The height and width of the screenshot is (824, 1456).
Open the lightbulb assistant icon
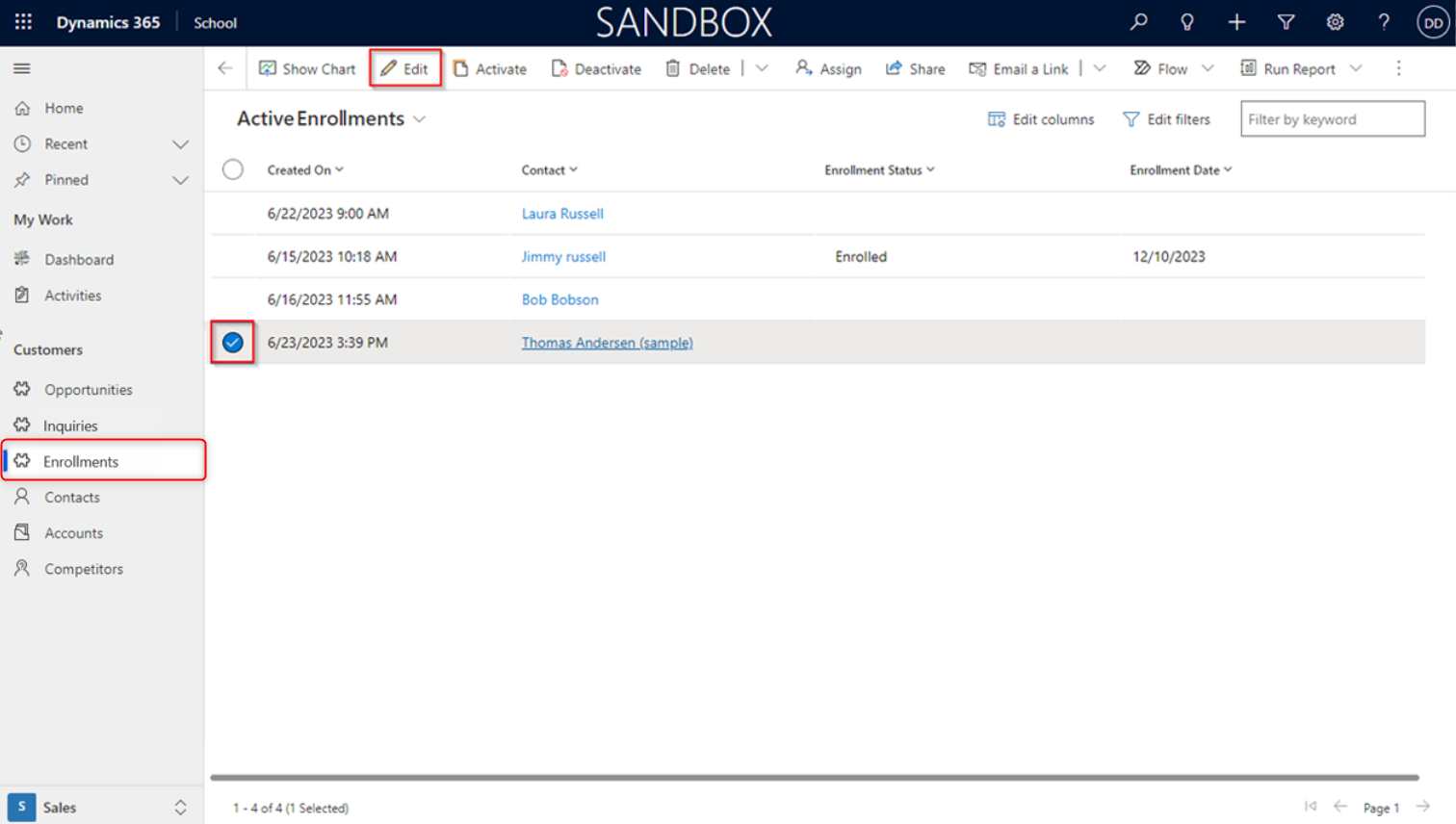(x=1187, y=22)
